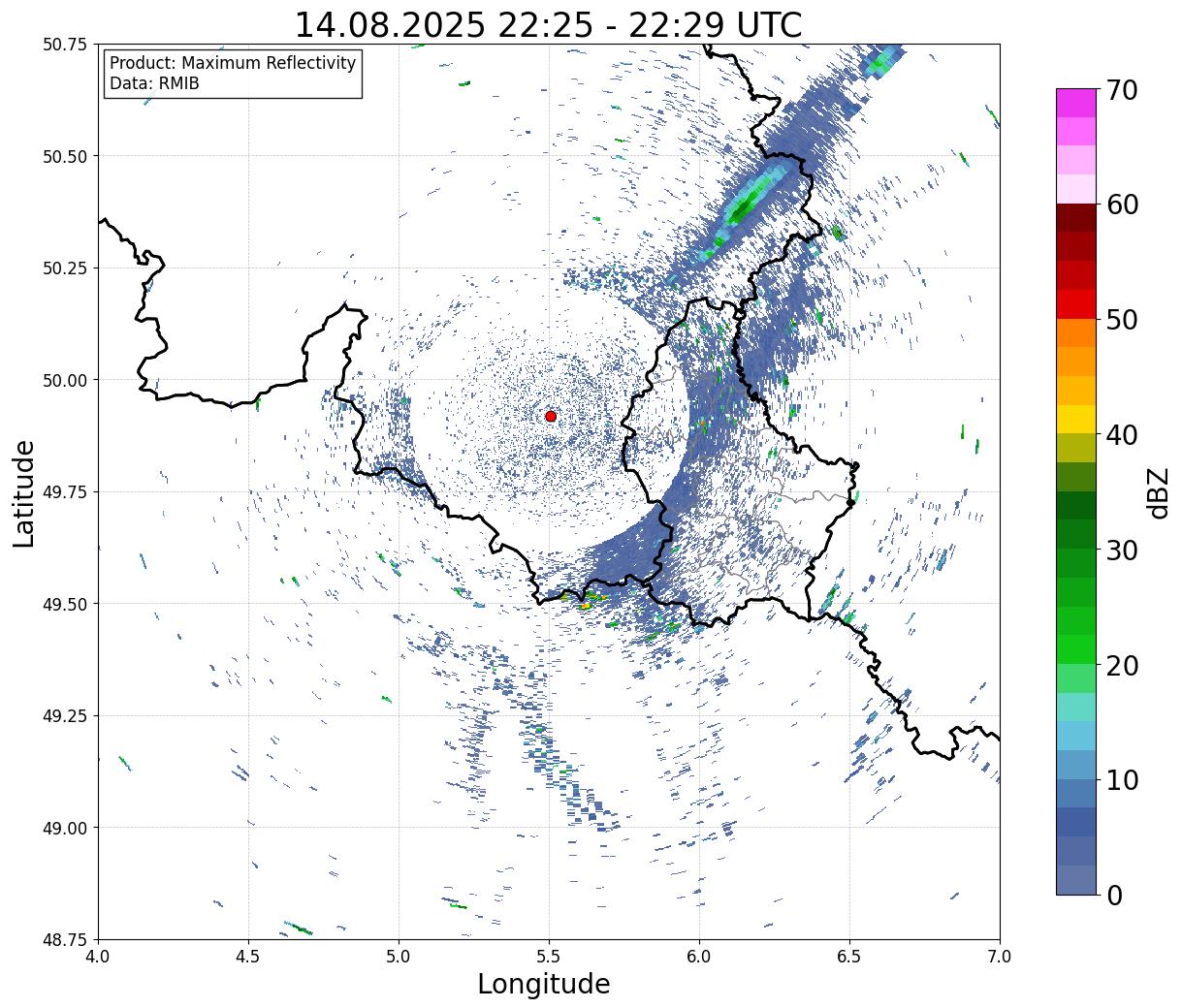Click the 20 tick label on the colorbar

click(1121, 666)
